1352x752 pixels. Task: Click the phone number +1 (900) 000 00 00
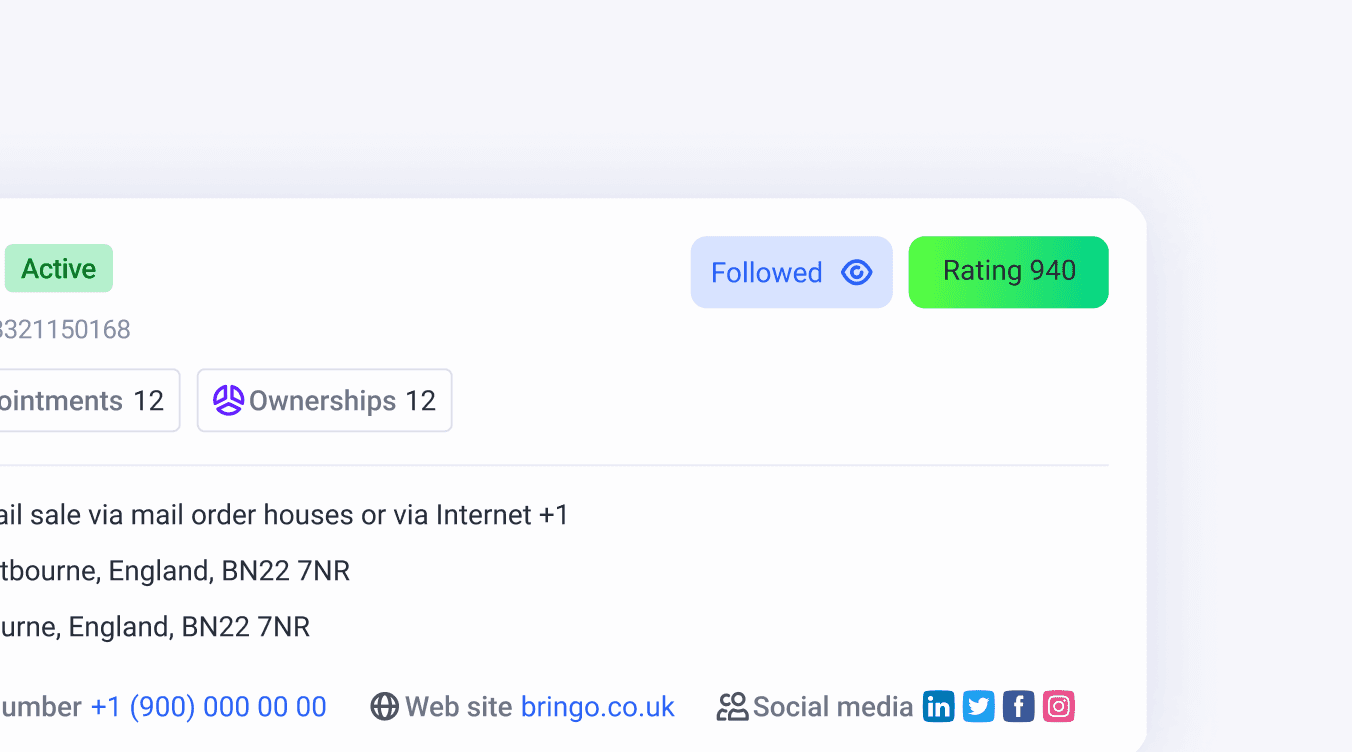tap(208, 707)
